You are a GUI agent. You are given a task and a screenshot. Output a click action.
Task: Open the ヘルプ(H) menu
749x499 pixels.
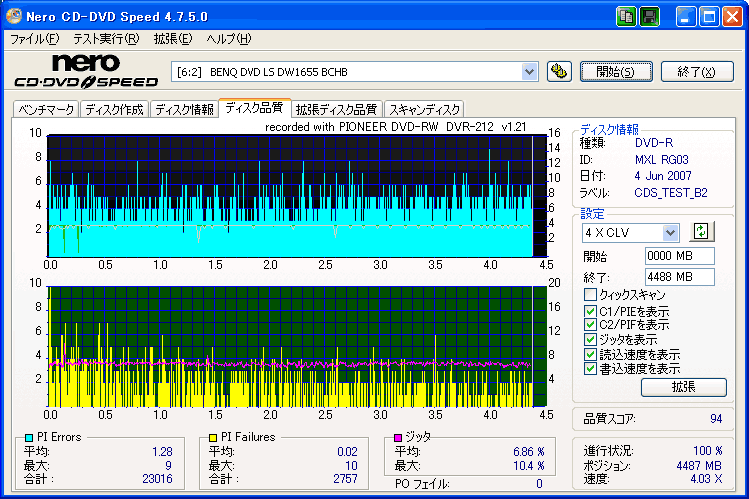[x=228, y=39]
